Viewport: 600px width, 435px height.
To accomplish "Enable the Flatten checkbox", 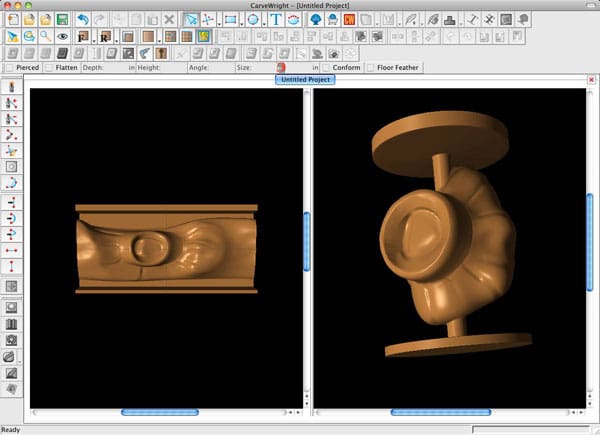I will tap(49, 68).
